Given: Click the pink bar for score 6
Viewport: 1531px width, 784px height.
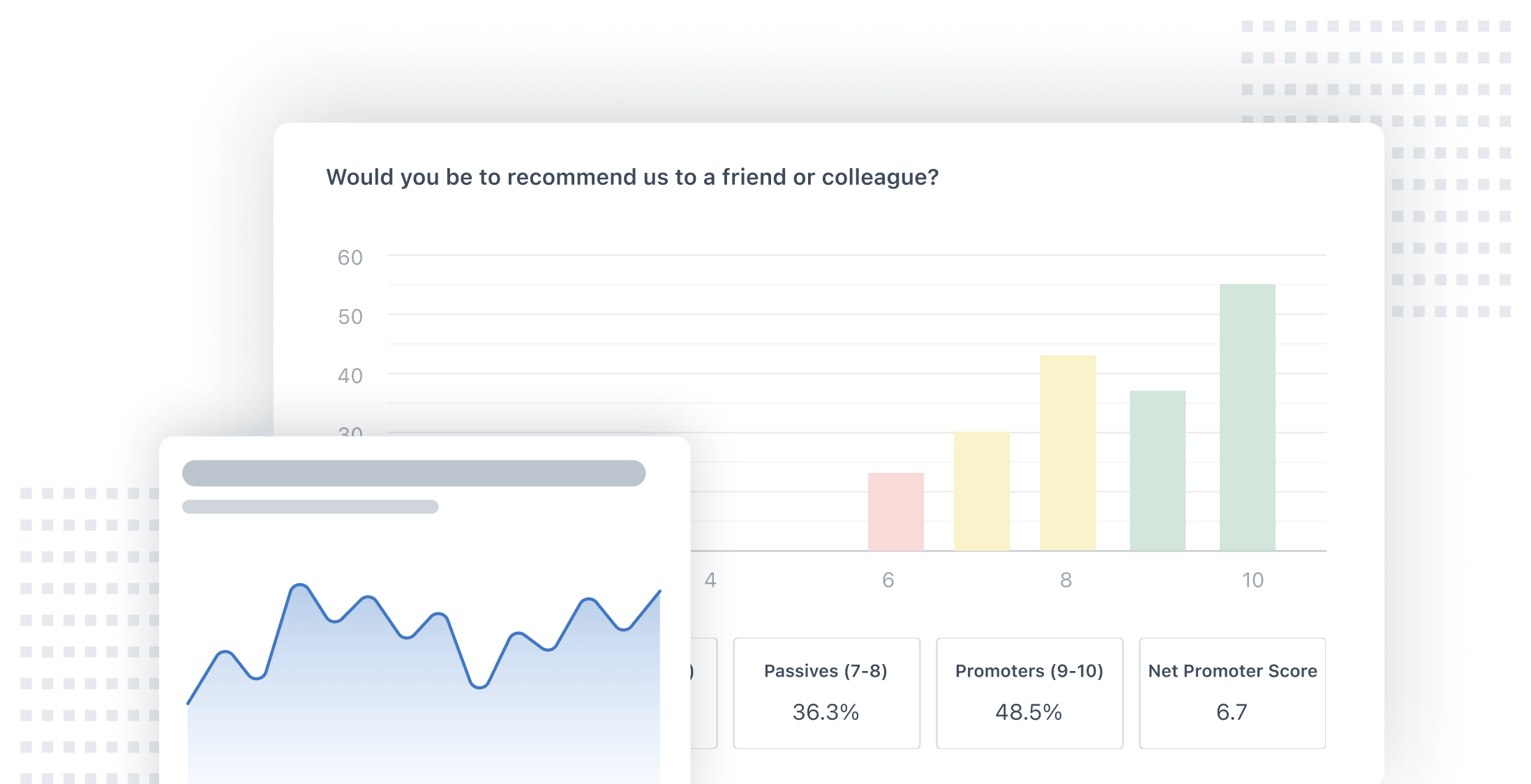Looking at the screenshot, I should coord(895,511).
